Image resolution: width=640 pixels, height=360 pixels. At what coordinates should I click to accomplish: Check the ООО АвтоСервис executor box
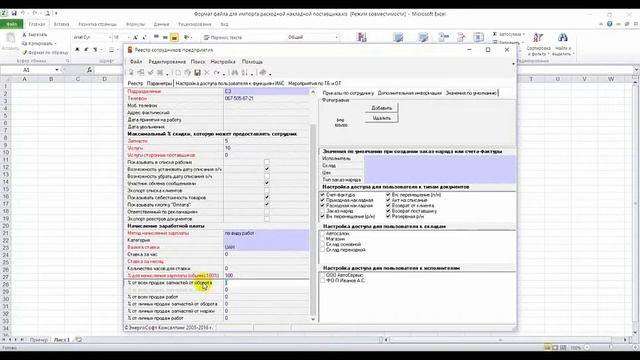[322, 276]
